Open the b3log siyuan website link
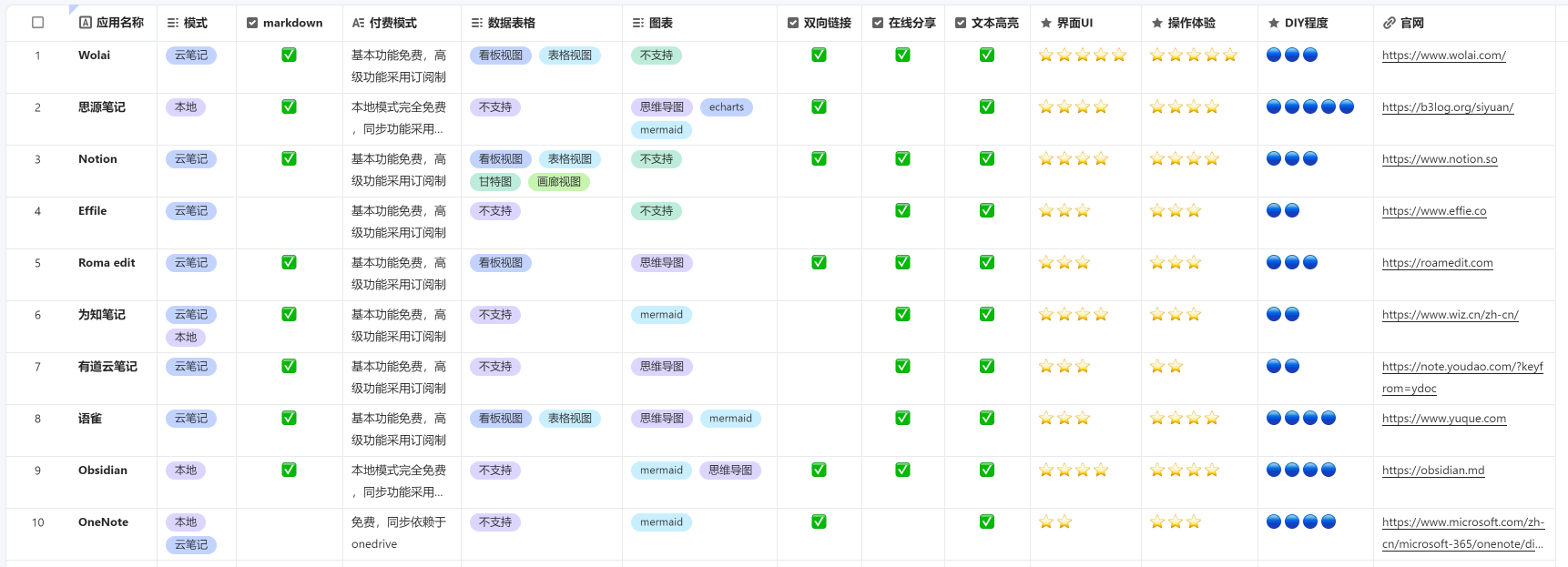This screenshot has height=567, width=1568. (x=1447, y=107)
